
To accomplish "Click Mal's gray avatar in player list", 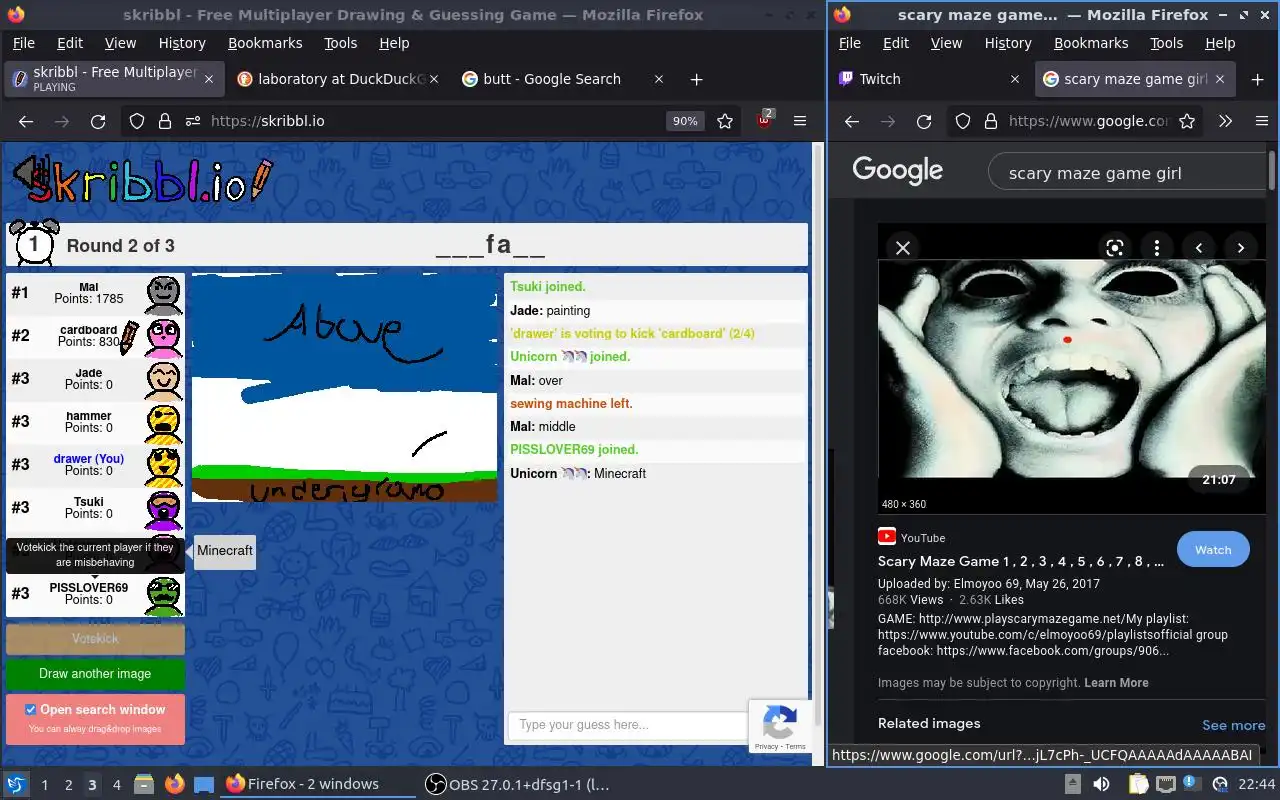I will [164, 294].
